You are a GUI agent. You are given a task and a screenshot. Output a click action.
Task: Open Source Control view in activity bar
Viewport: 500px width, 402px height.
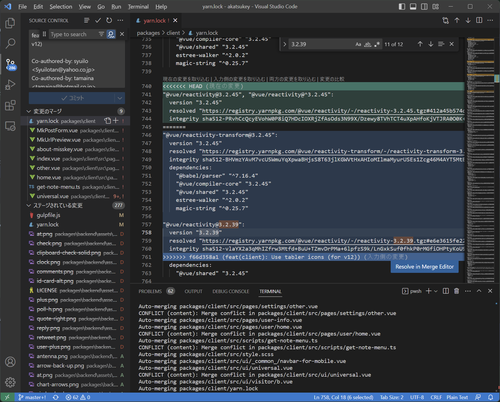tap(10, 63)
